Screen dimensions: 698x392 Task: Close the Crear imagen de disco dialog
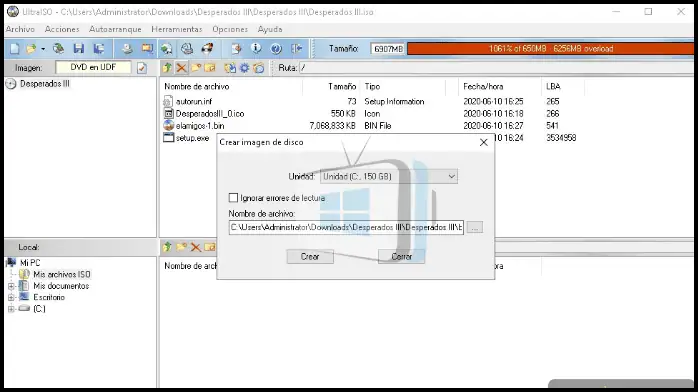pos(483,142)
